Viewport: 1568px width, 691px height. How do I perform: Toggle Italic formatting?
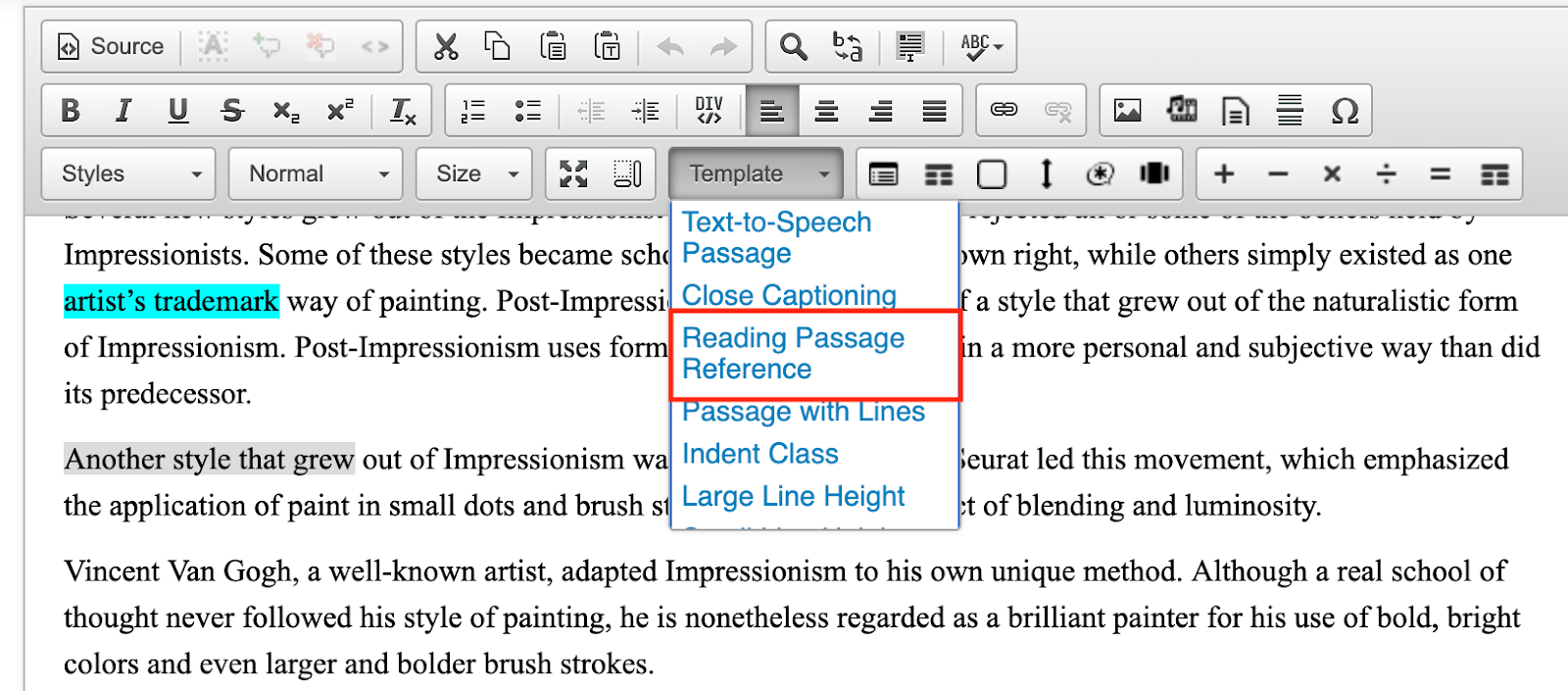pyautogui.click(x=123, y=110)
